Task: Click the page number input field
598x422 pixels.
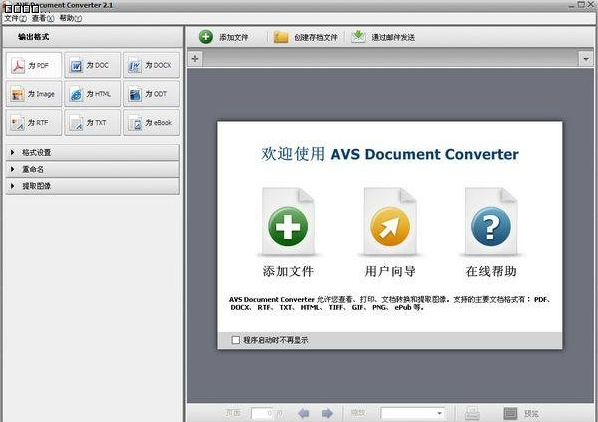Action: point(262,413)
